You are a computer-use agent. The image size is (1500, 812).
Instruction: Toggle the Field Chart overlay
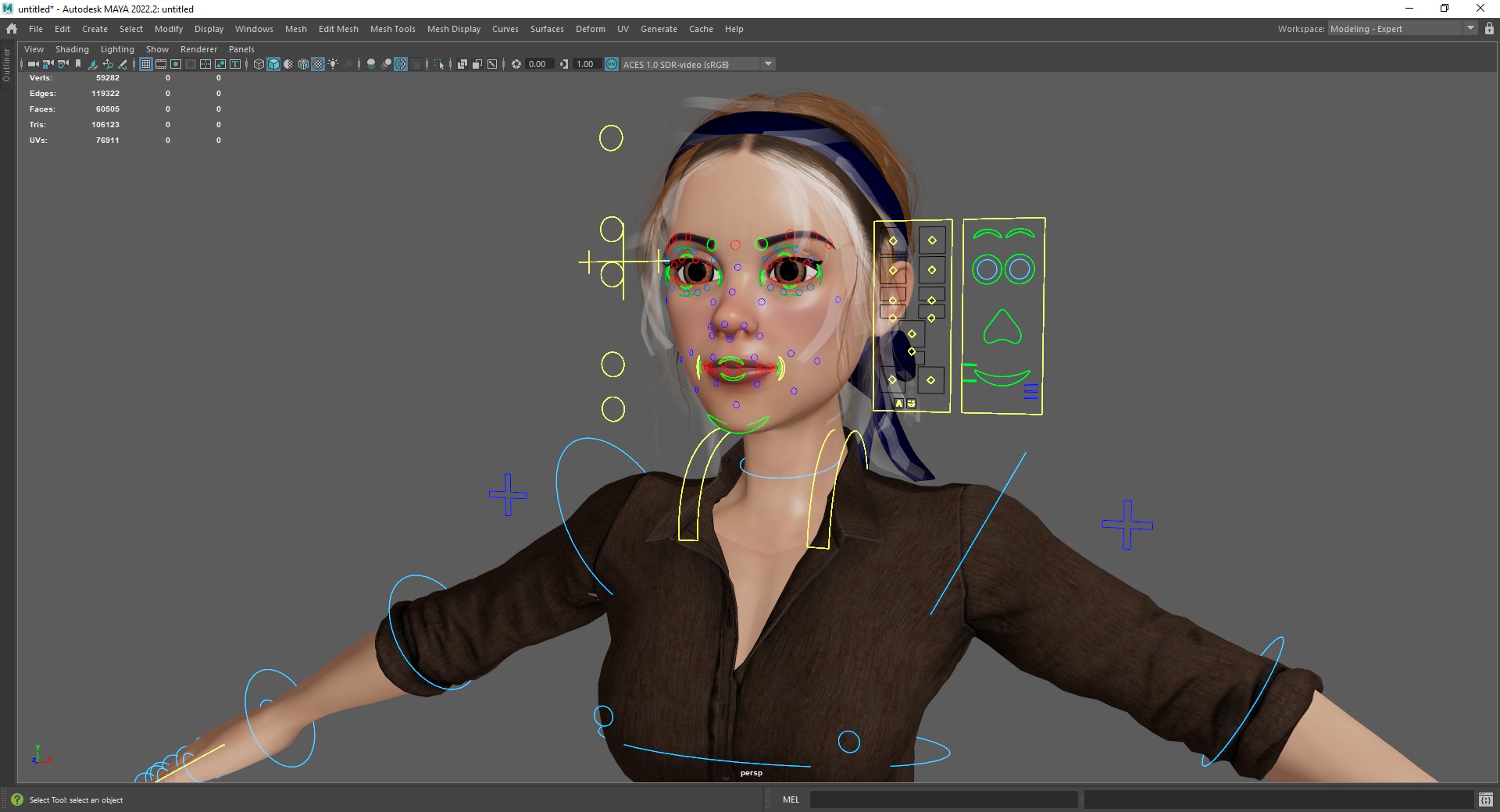(205, 64)
